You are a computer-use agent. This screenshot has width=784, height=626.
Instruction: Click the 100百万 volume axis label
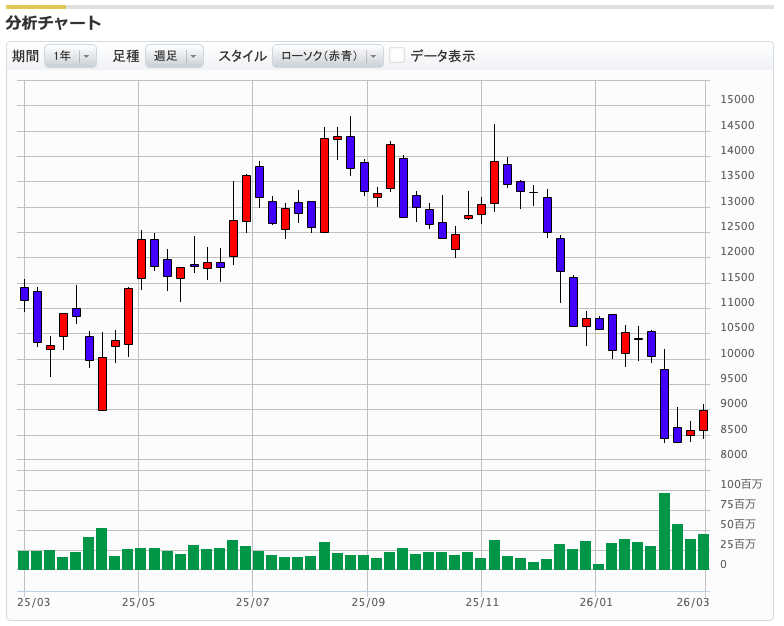coord(741,484)
